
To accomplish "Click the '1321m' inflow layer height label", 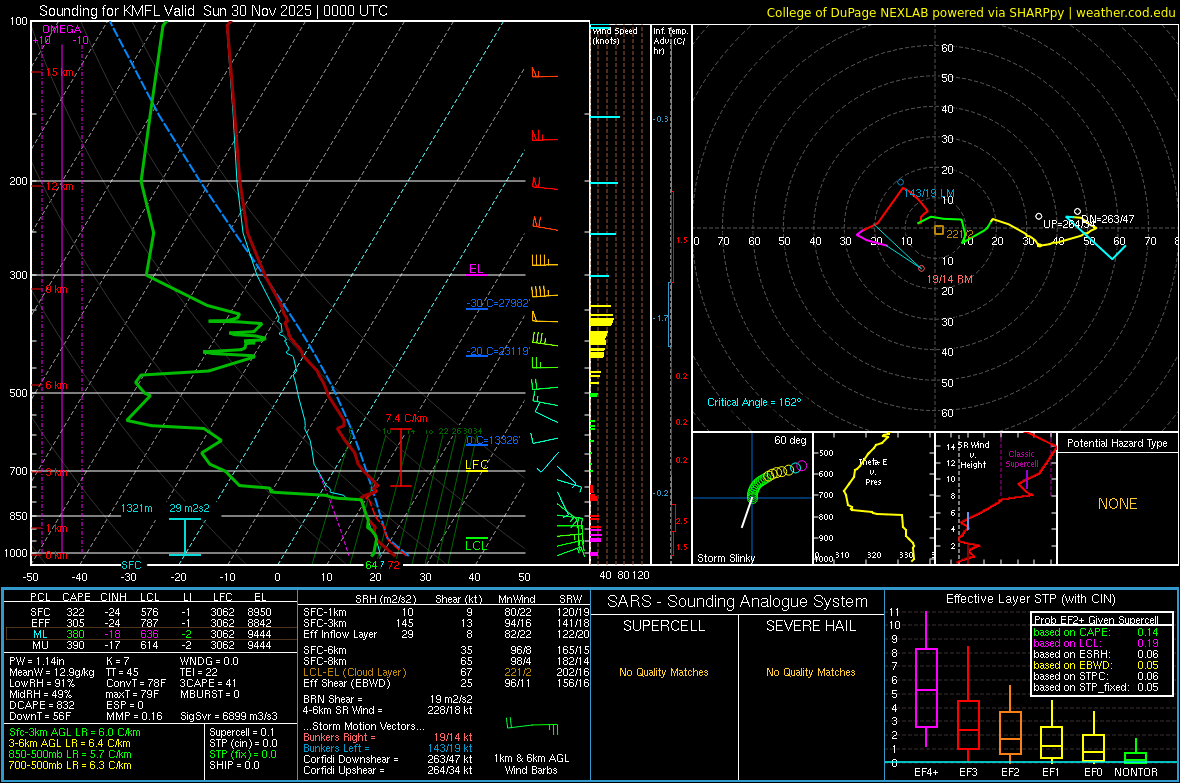I will (x=136, y=508).
